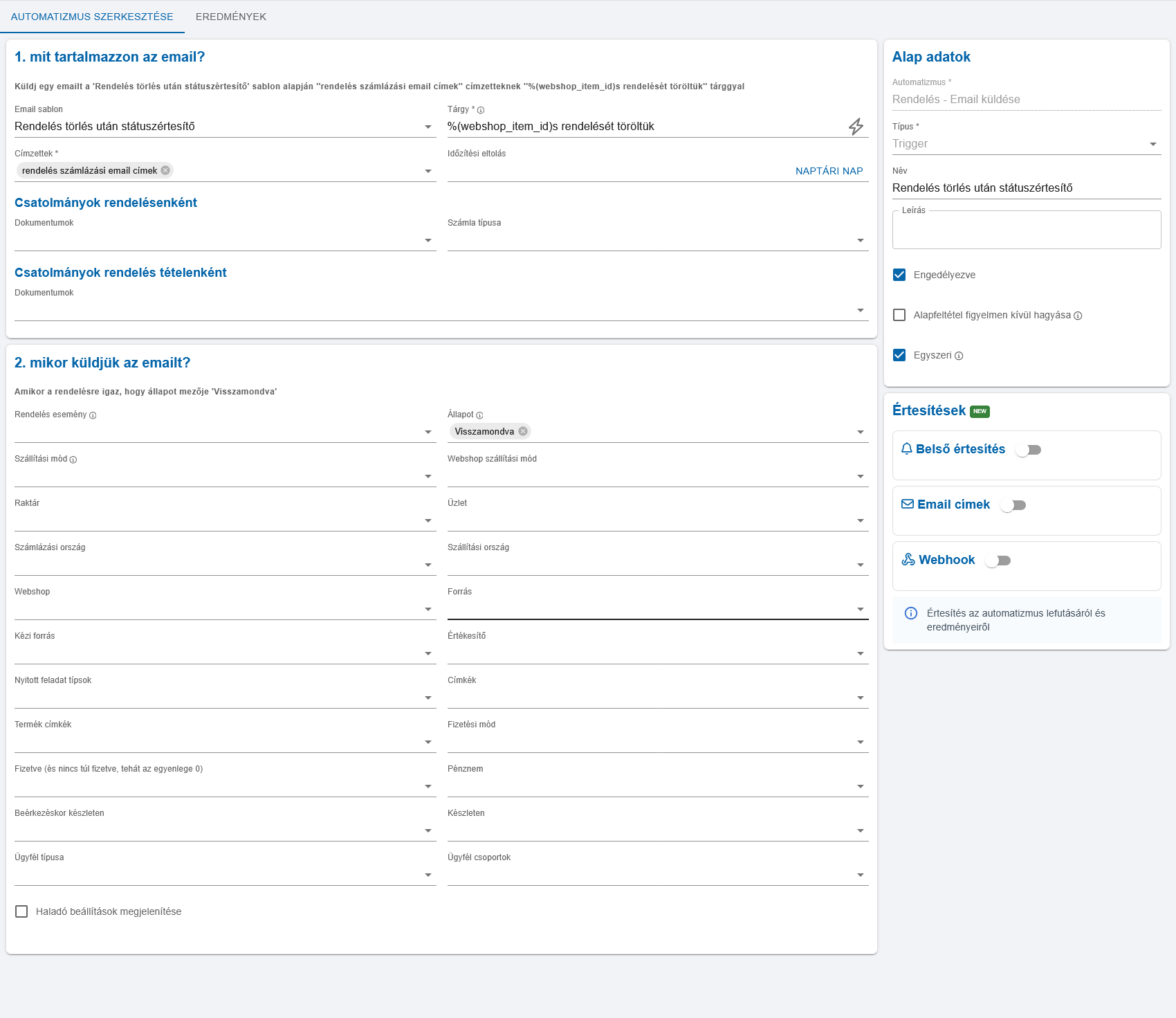Click the Belső értesítés heading
This screenshot has height=1018, width=1176.
coord(960,449)
